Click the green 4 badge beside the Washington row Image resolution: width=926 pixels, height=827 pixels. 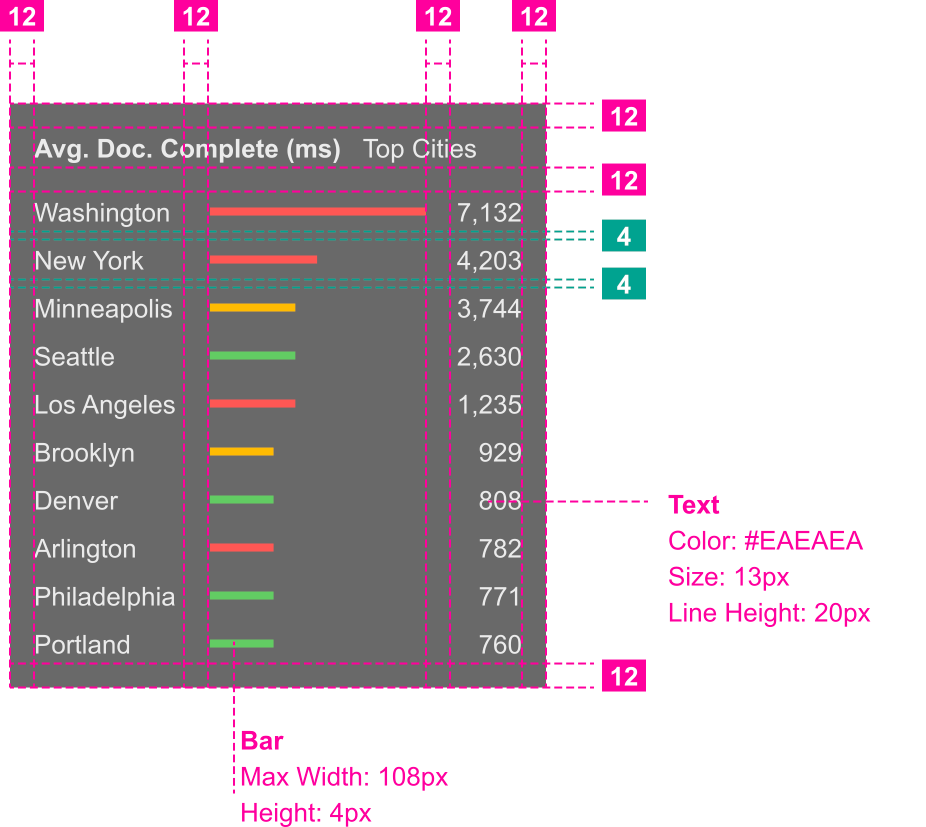pyautogui.click(x=623, y=237)
